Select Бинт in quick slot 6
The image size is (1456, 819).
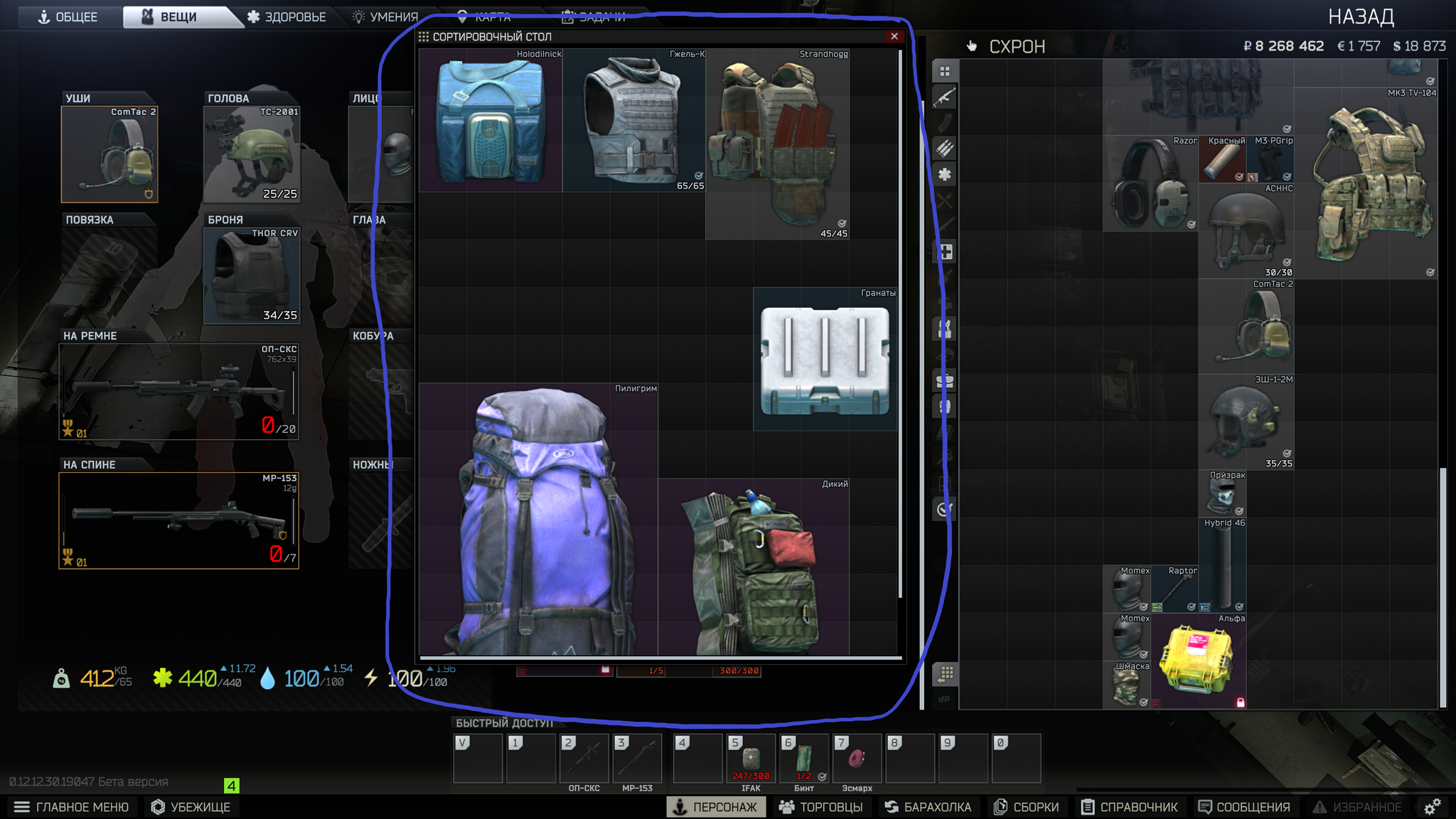[x=804, y=759]
